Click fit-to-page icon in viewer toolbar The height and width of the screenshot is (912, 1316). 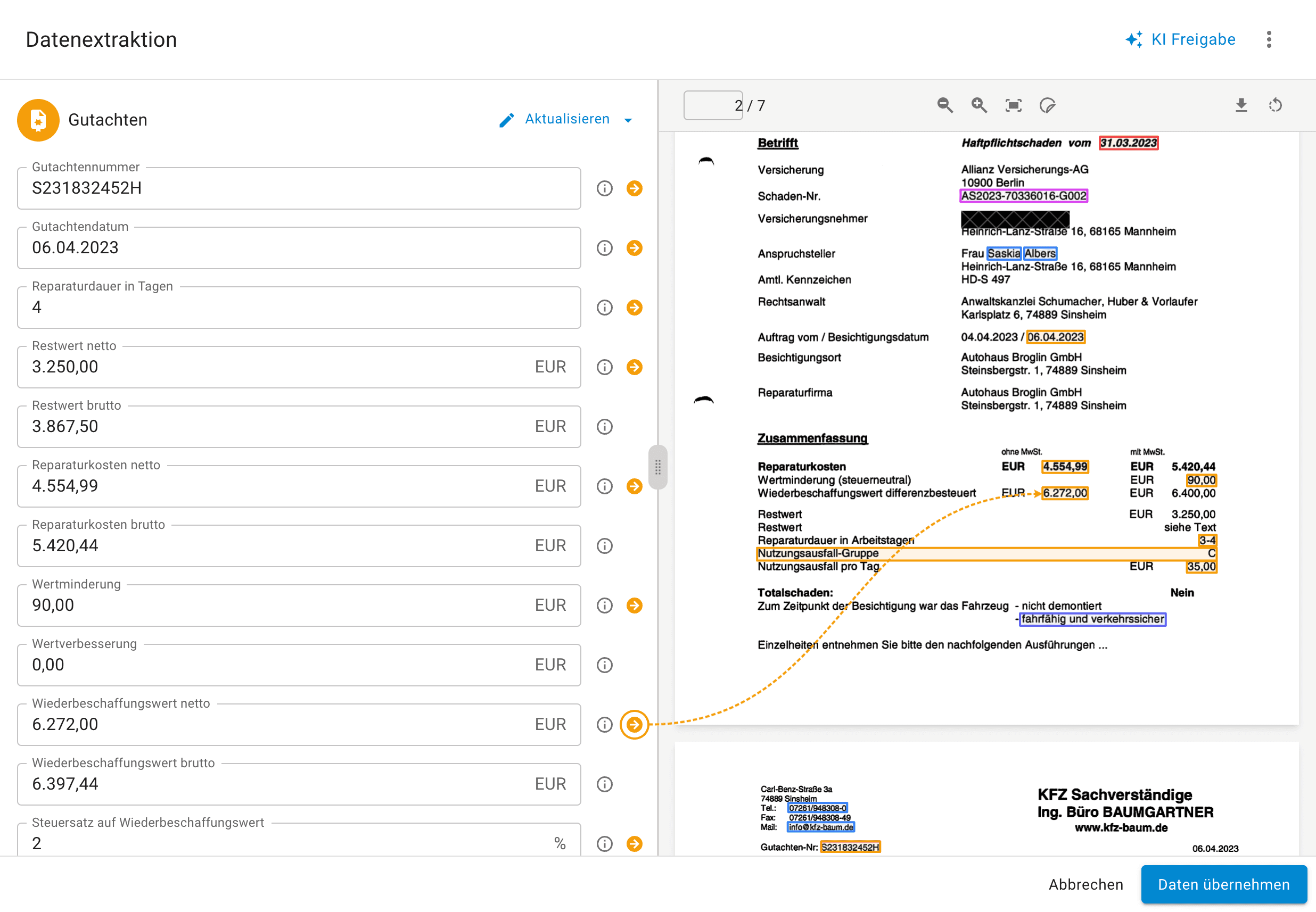click(1013, 105)
